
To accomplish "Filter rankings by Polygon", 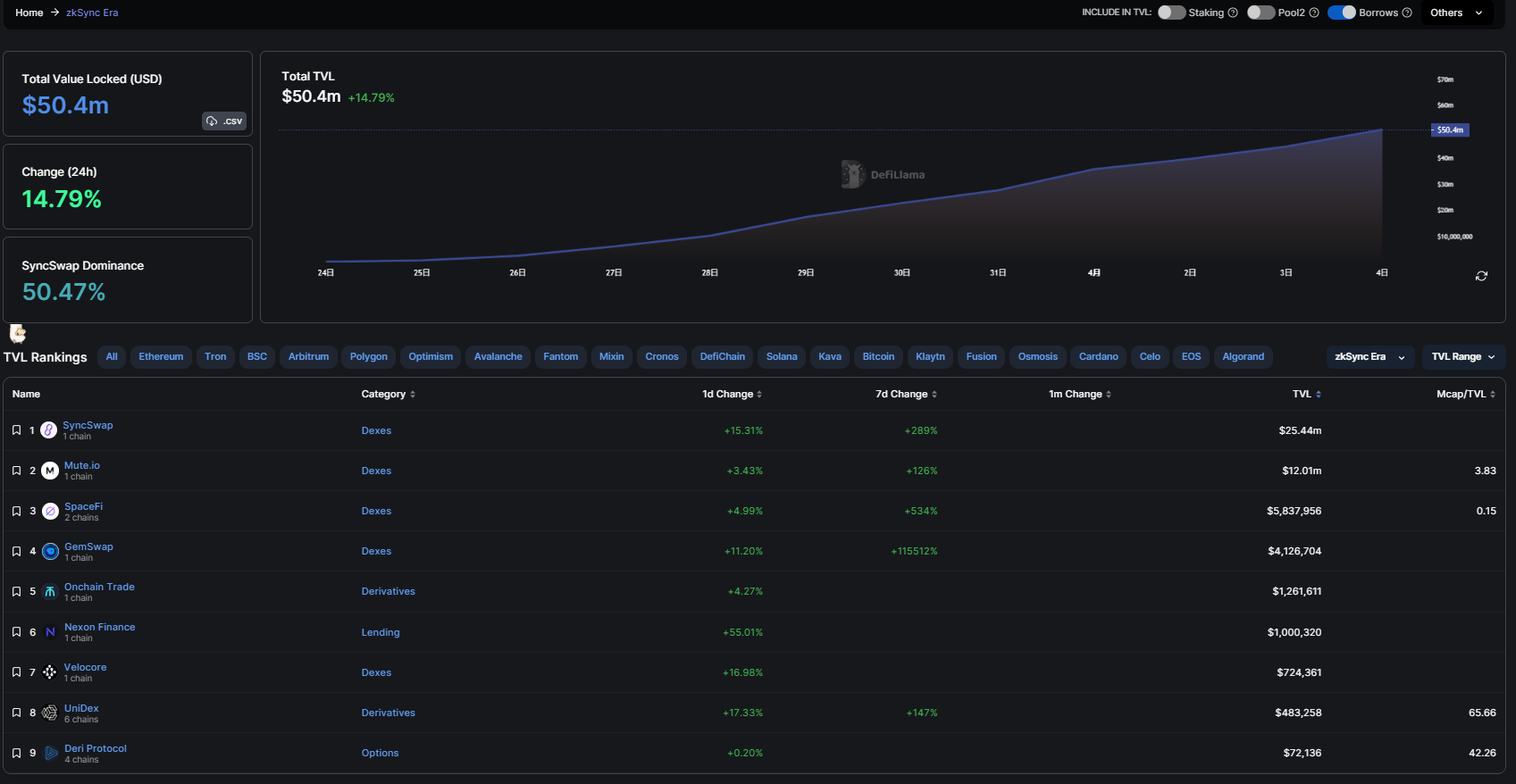I will (x=369, y=357).
